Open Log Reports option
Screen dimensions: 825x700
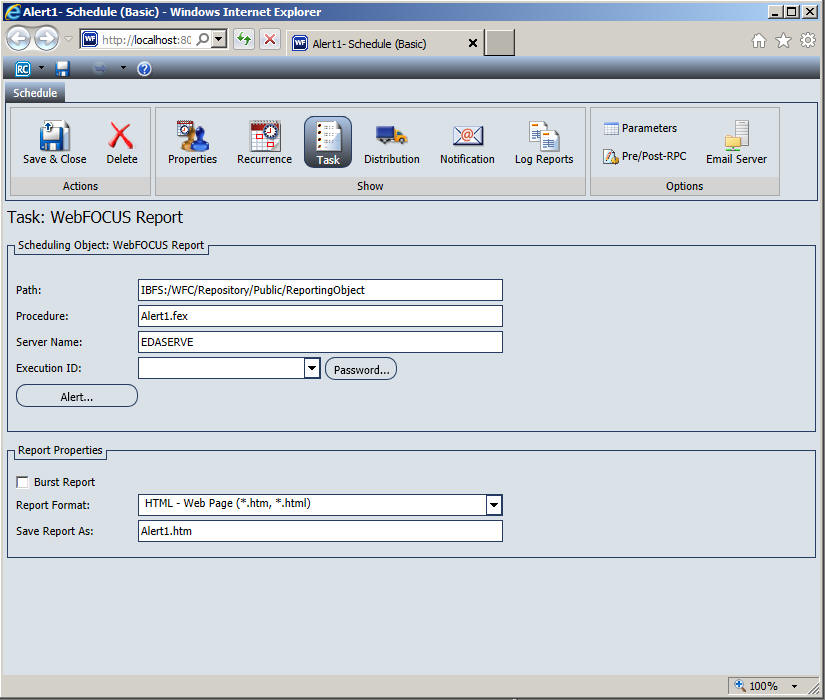[544, 143]
